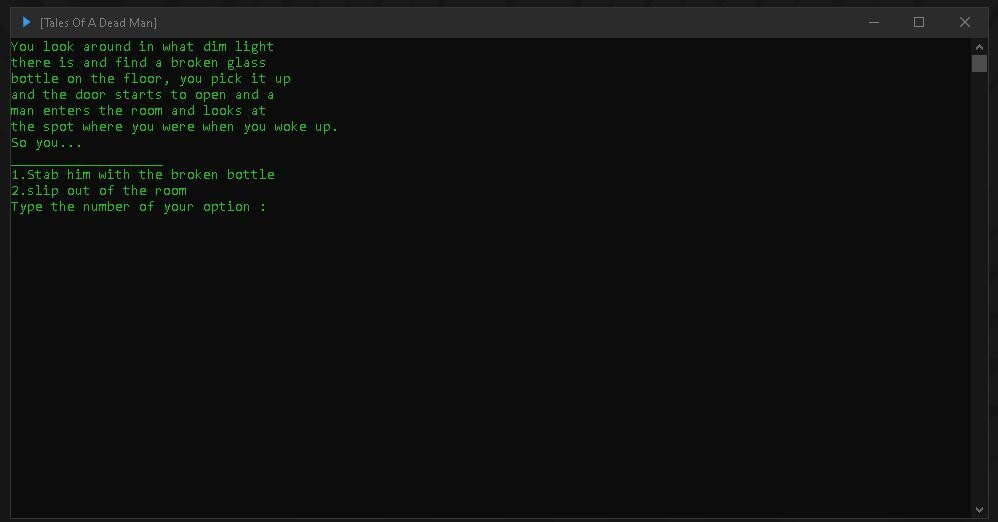This screenshot has width=998, height=522.
Task: Click the scrollbar up arrow
Action: click(x=979, y=47)
